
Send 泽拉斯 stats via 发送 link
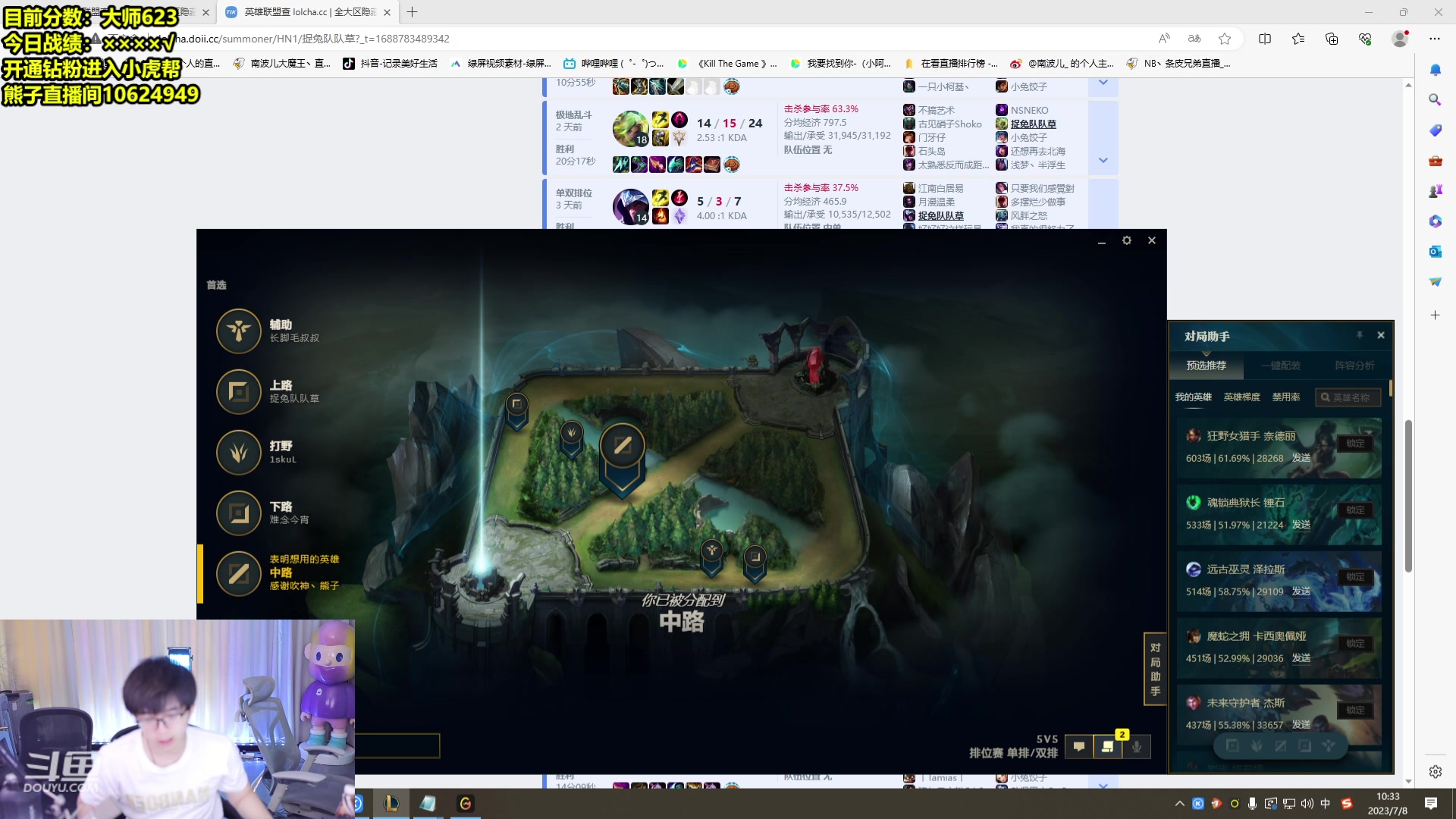[1301, 591]
